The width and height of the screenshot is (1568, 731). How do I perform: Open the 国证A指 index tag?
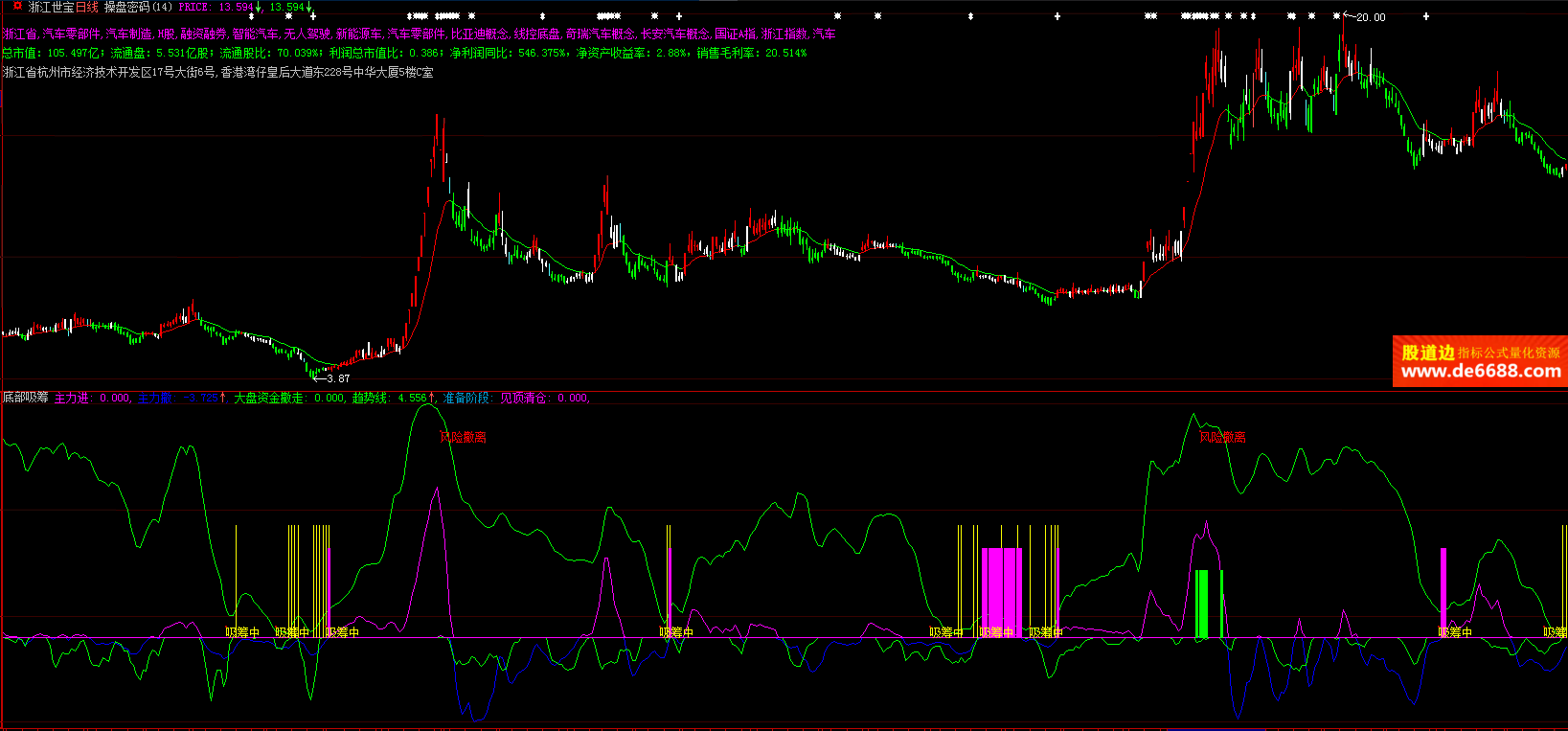tap(736, 34)
